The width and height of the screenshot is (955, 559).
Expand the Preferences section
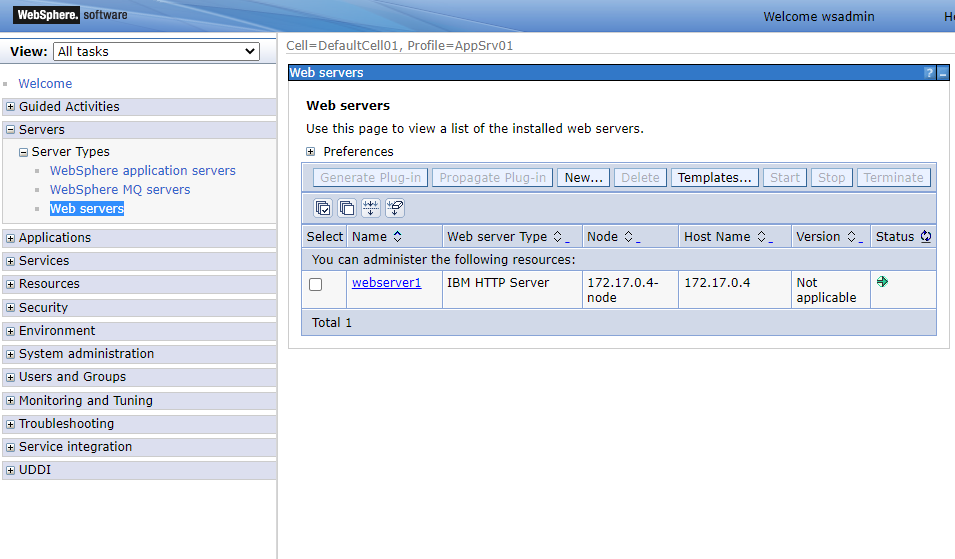(311, 152)
